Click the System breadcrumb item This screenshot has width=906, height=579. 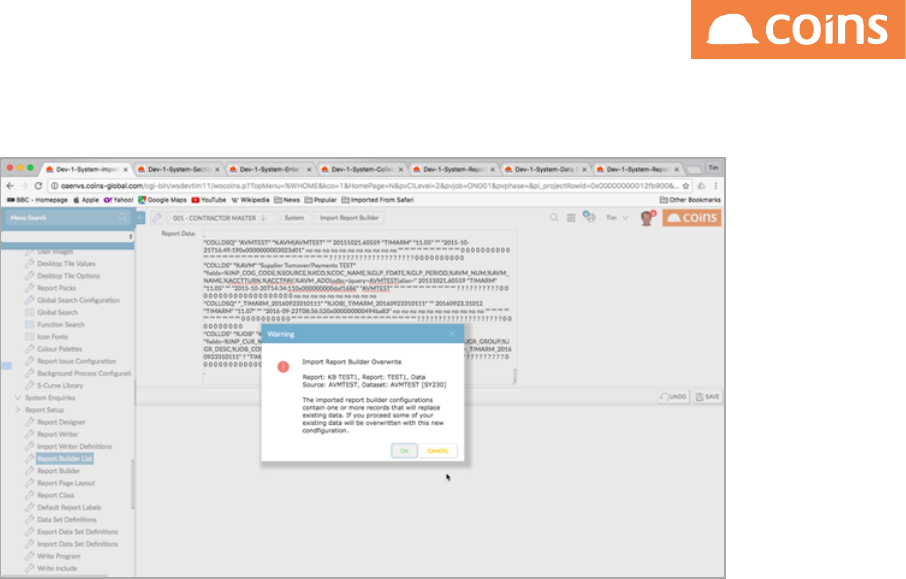point(294,218)
